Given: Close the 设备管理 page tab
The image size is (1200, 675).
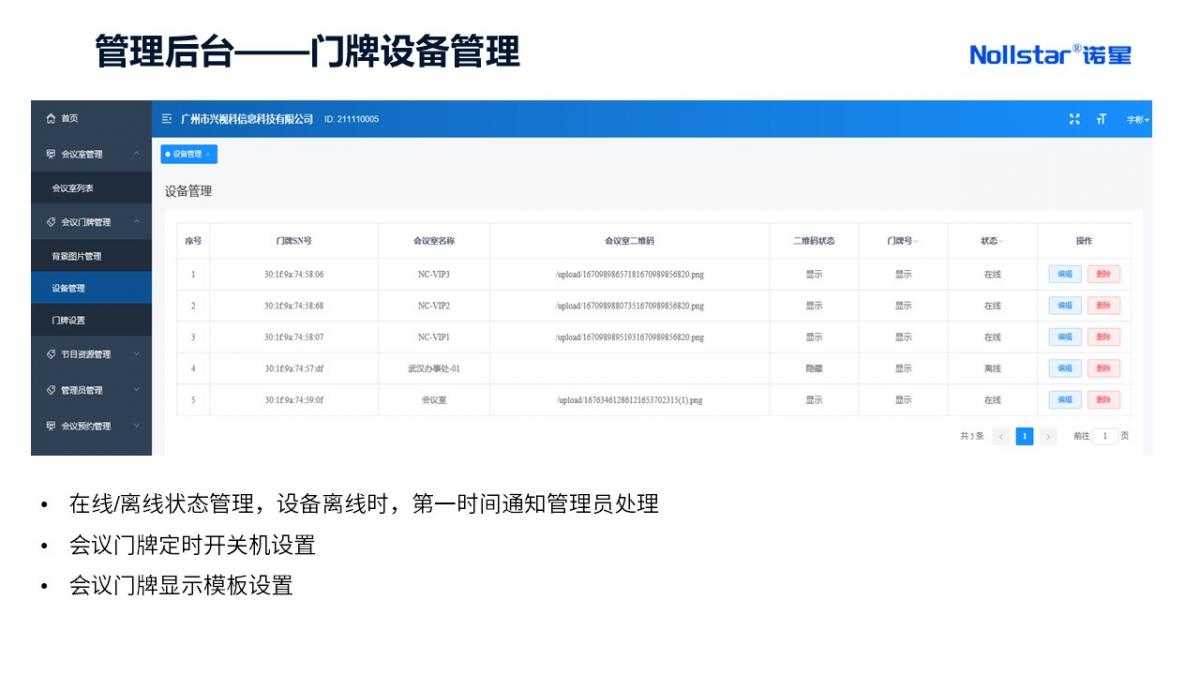Looking at the screenshot, I should (209, 155).
